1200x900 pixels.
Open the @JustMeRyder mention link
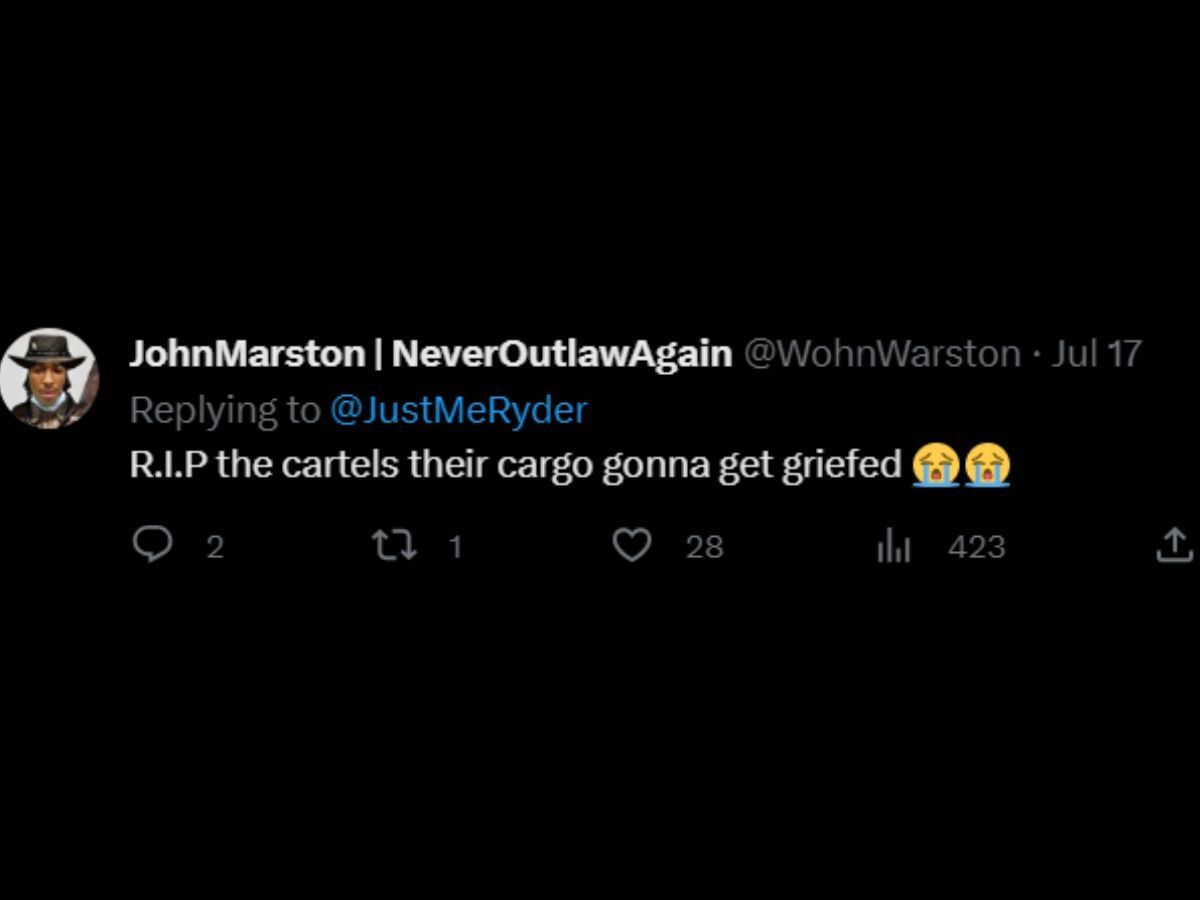458,410
